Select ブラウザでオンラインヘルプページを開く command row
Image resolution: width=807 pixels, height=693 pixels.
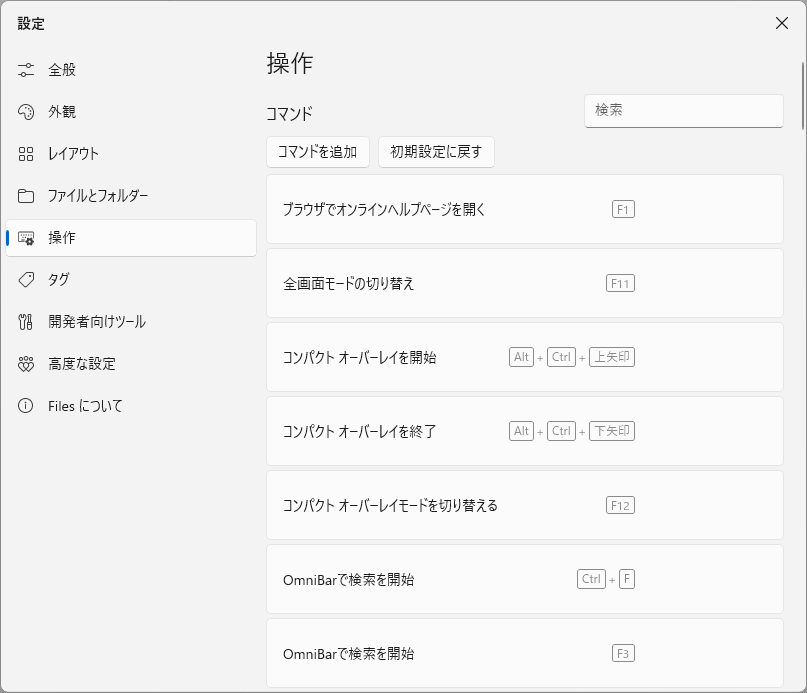524,209
